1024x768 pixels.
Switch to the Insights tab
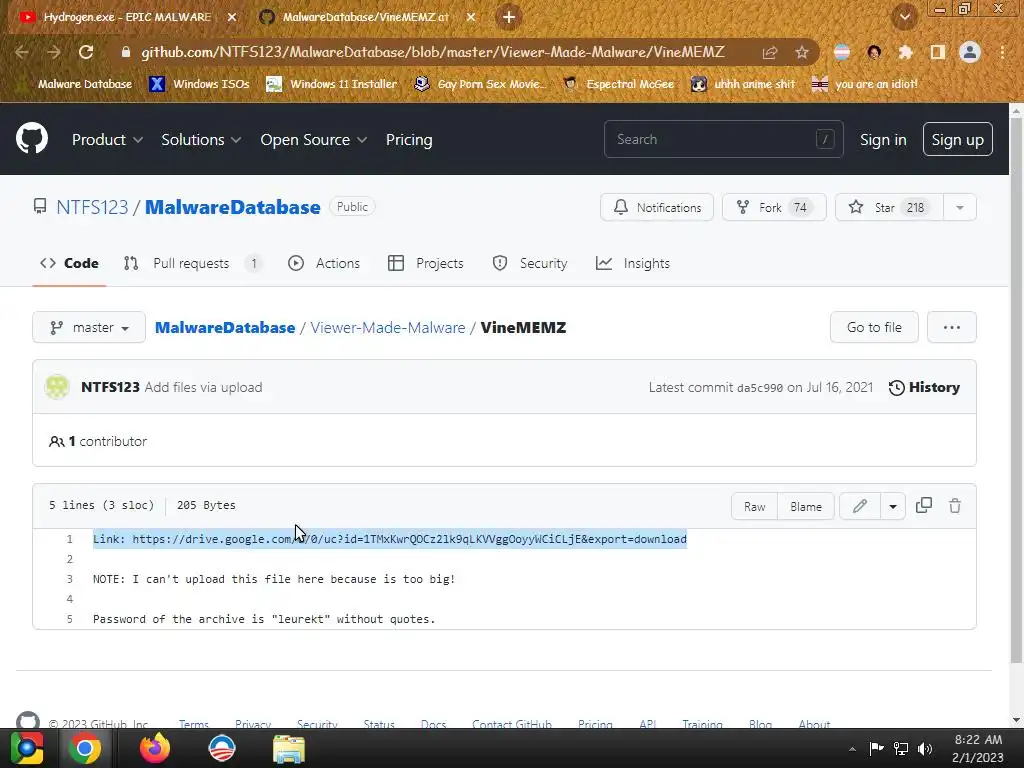633,263
